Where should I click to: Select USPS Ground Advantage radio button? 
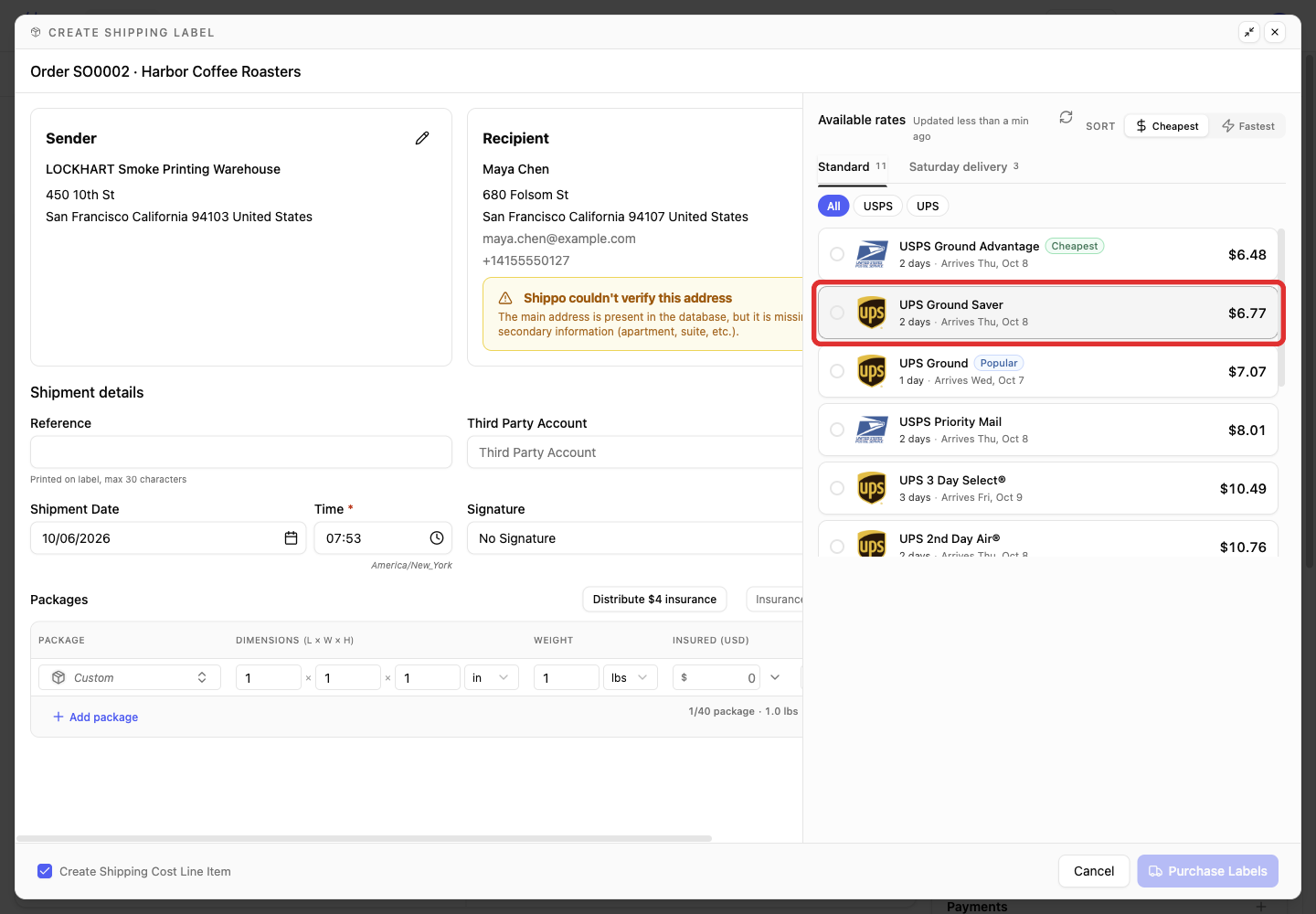(x=837, y=254)
